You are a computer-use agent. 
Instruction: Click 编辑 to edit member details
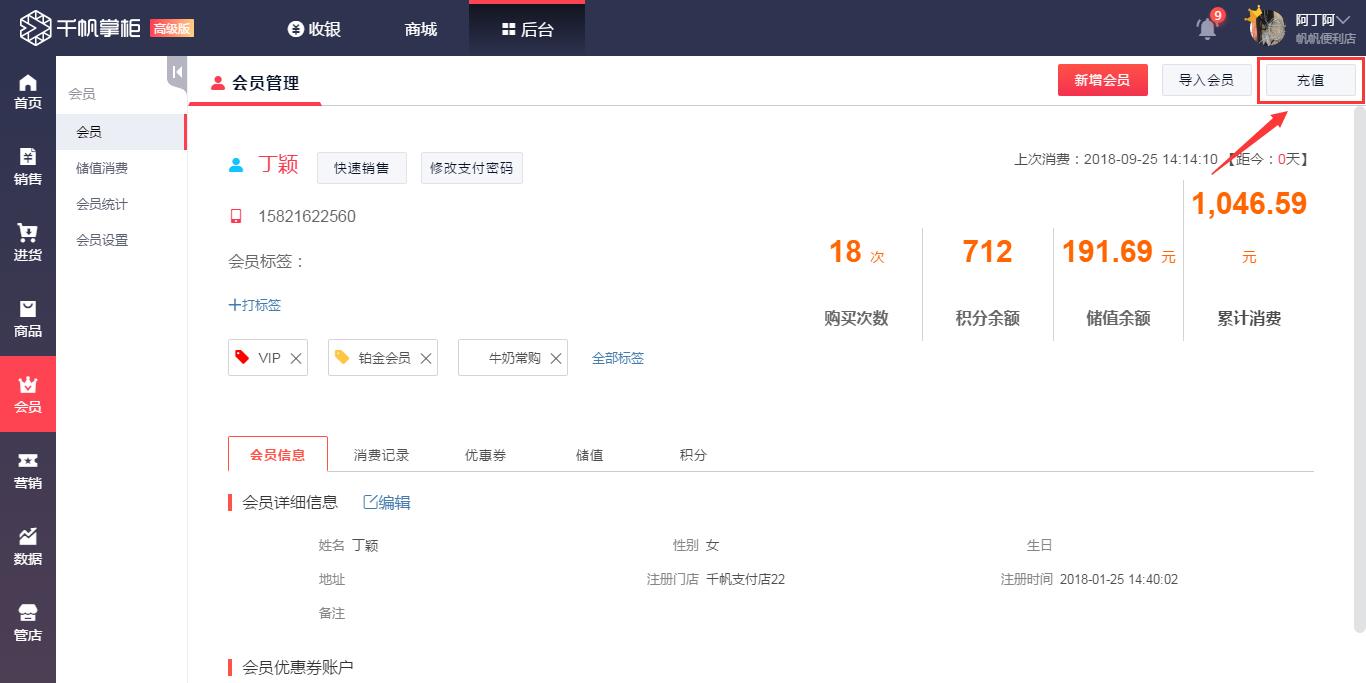(x=387, y=503)
